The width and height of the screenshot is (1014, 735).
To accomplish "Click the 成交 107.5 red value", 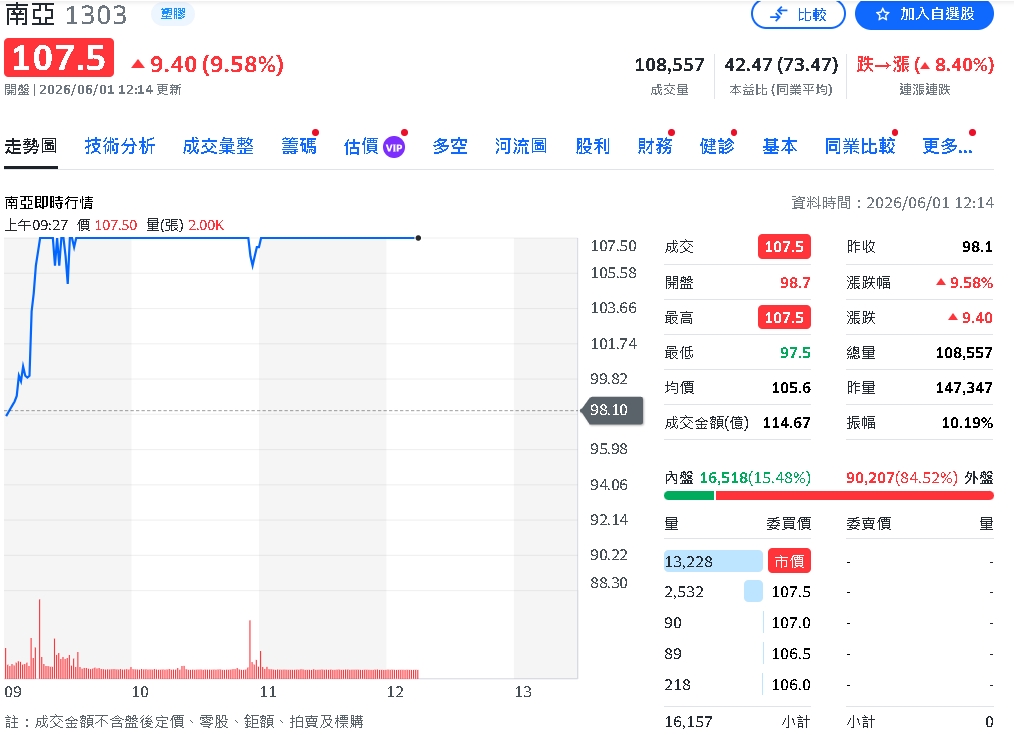I will click(x=784, y=246).
